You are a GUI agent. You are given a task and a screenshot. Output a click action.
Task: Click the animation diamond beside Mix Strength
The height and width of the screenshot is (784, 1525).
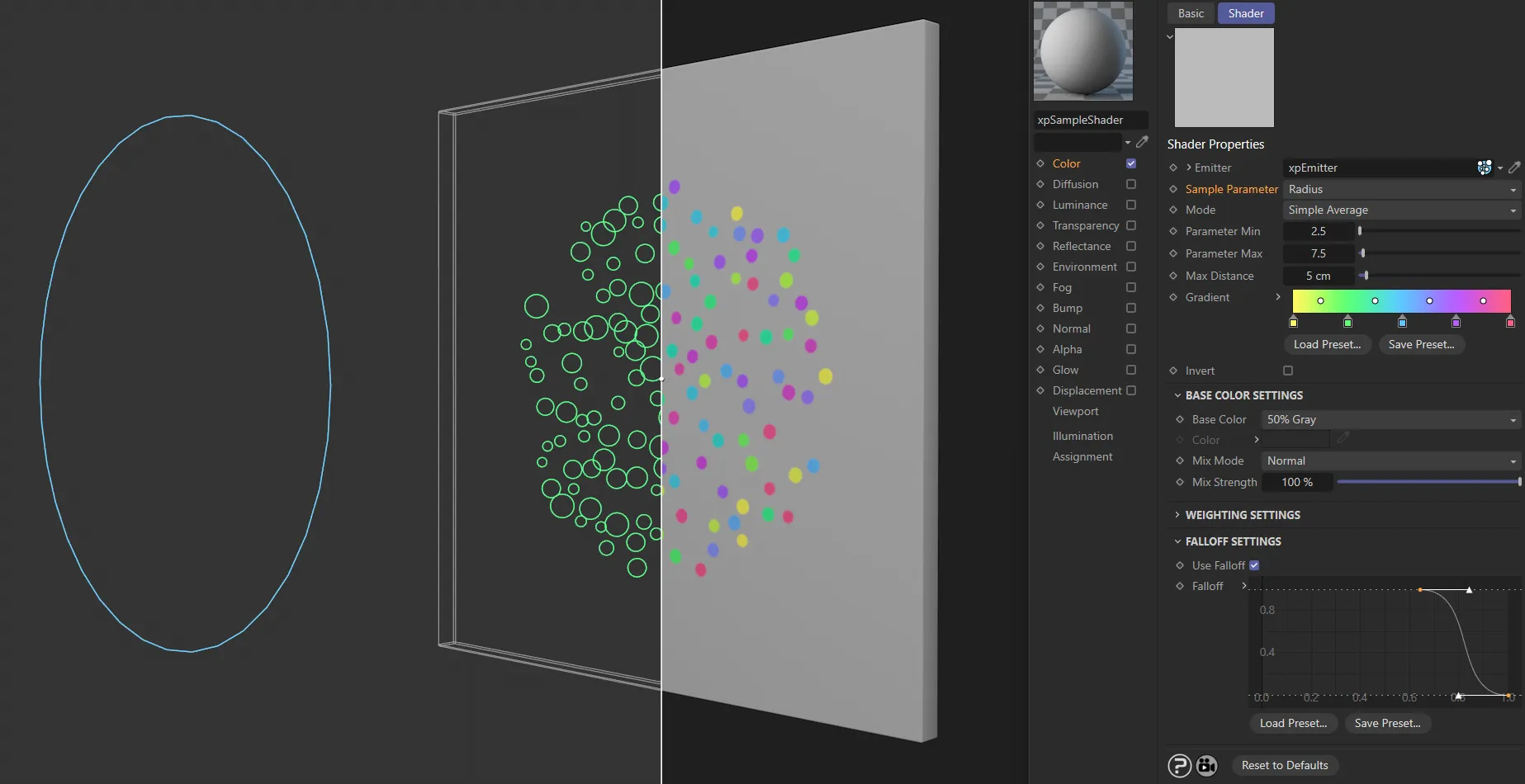click(x=1180, y=482)
